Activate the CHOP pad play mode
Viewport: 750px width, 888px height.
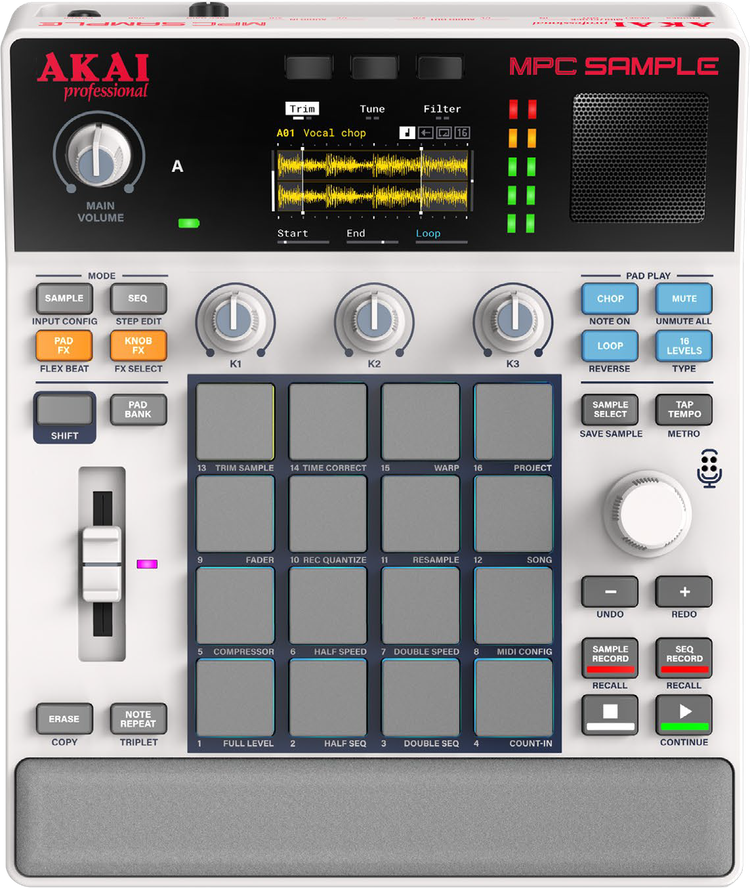point(610,298)
